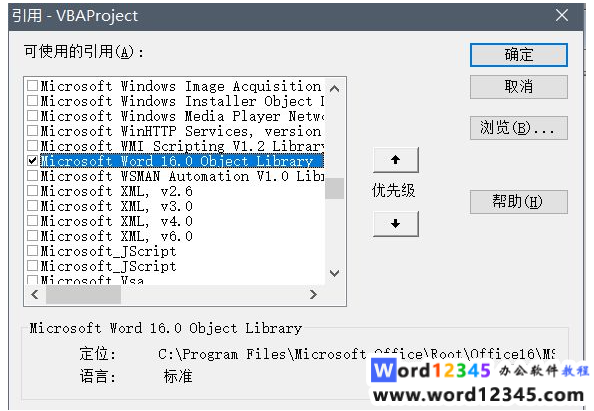The width and height of the screenshot is (594, 411).
Task: Check Microsoft Windows Media Player Network reference
Action: [x=33, y=116]
